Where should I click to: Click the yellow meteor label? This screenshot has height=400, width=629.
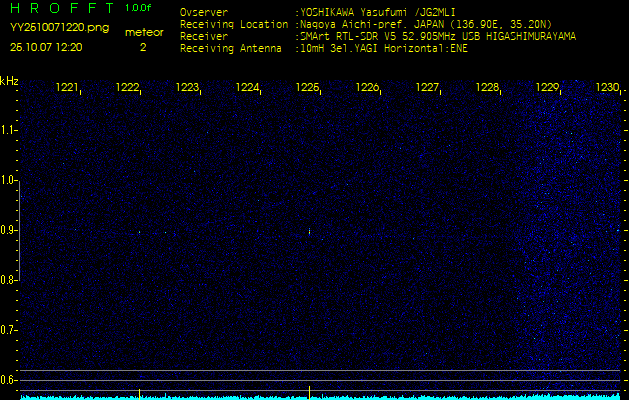coord(143,32)
